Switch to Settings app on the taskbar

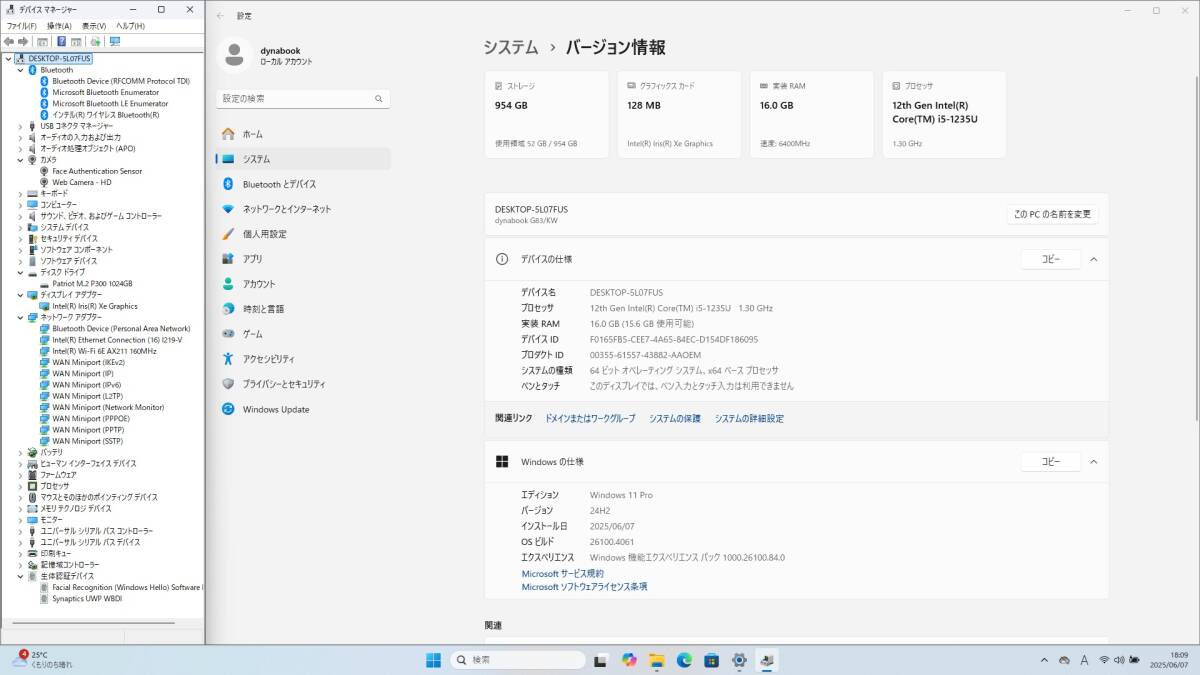[740, 660]
